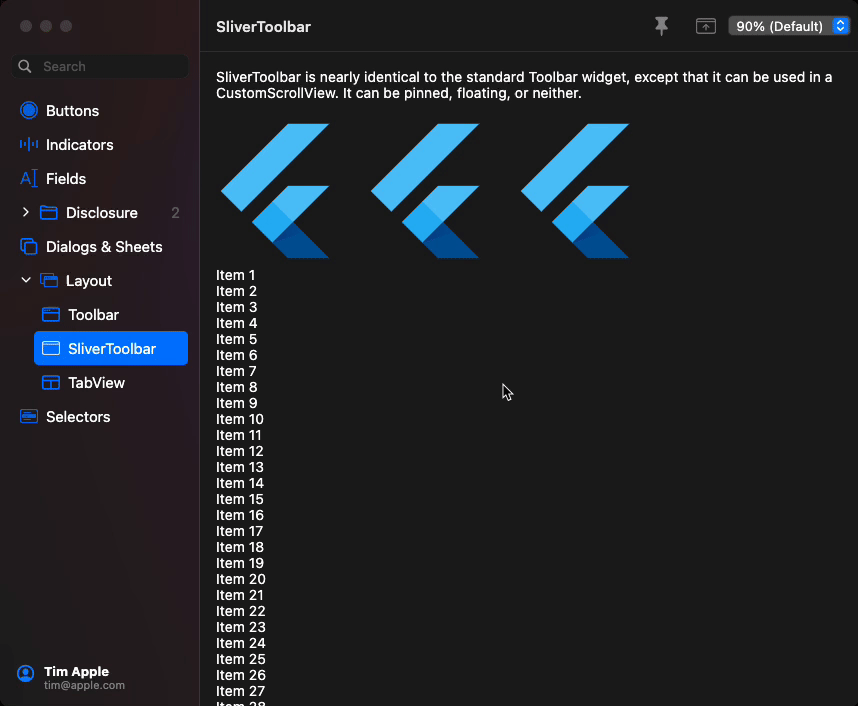The height and width of the screenshot is (706, 858).
Task: Click the tim@apple.com email text
Action: tap(84, 685)
